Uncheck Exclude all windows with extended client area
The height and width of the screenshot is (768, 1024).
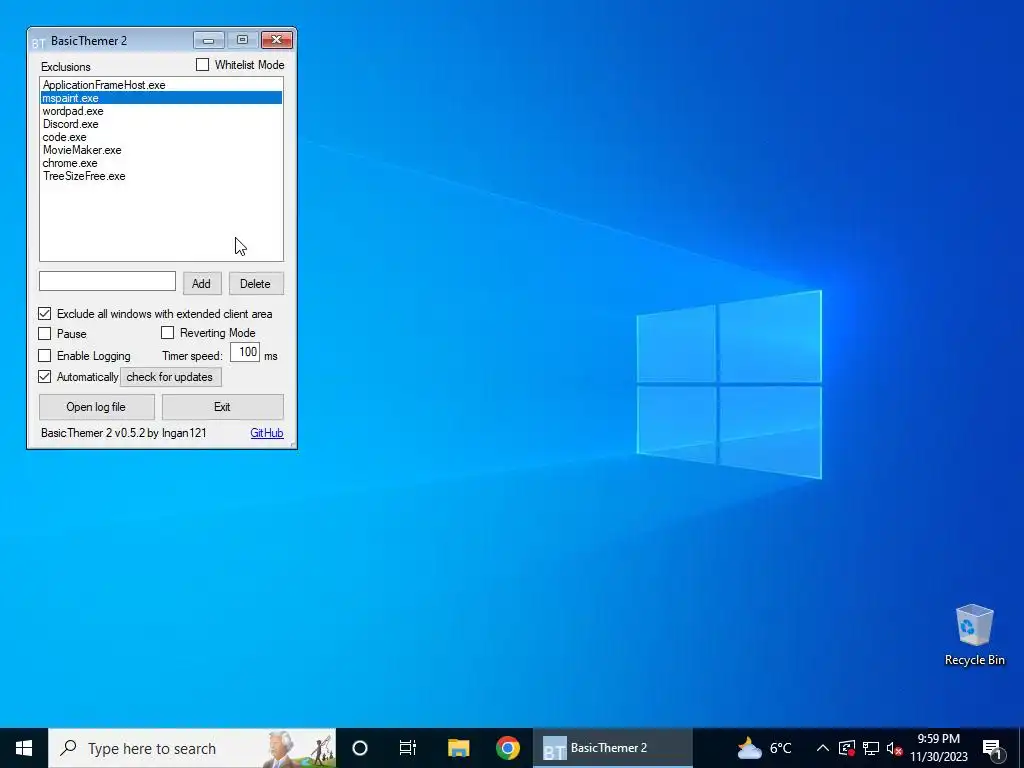point(44,313)
